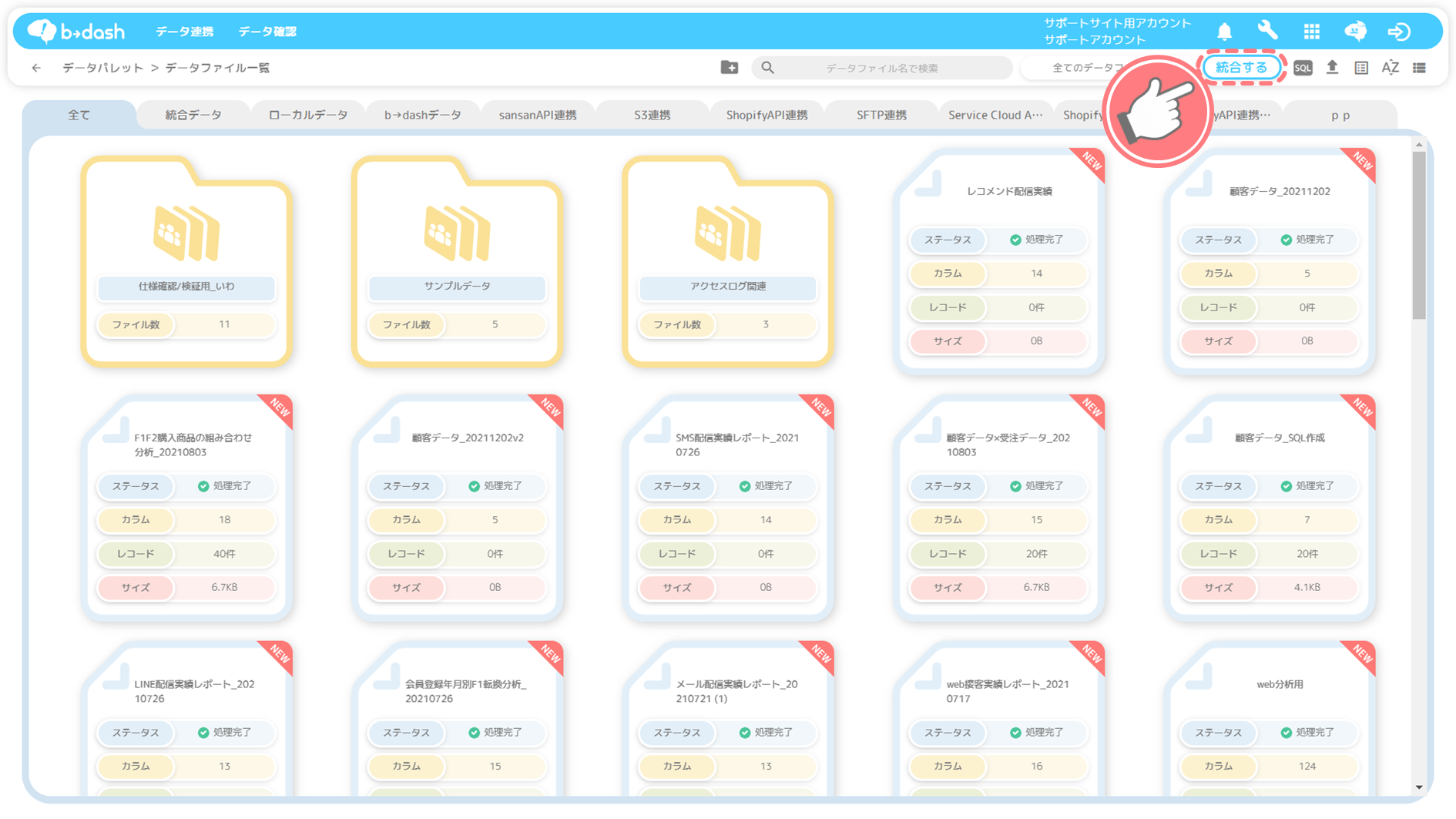Select the 全て tab
Viewport: 1456px width, 819px height.
[79, 115]
